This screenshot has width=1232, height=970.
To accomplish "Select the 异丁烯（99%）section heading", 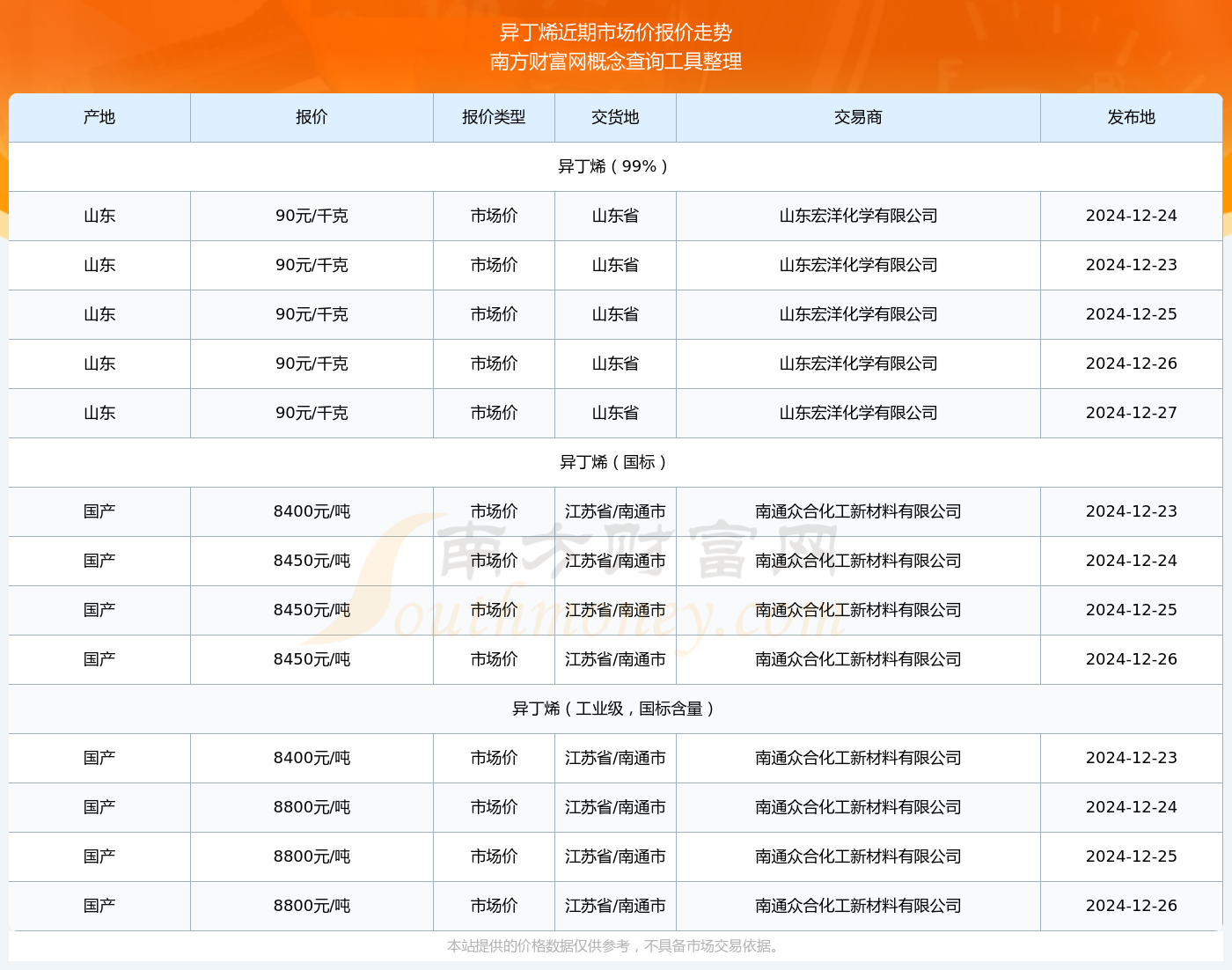I will tap(615, 166).
